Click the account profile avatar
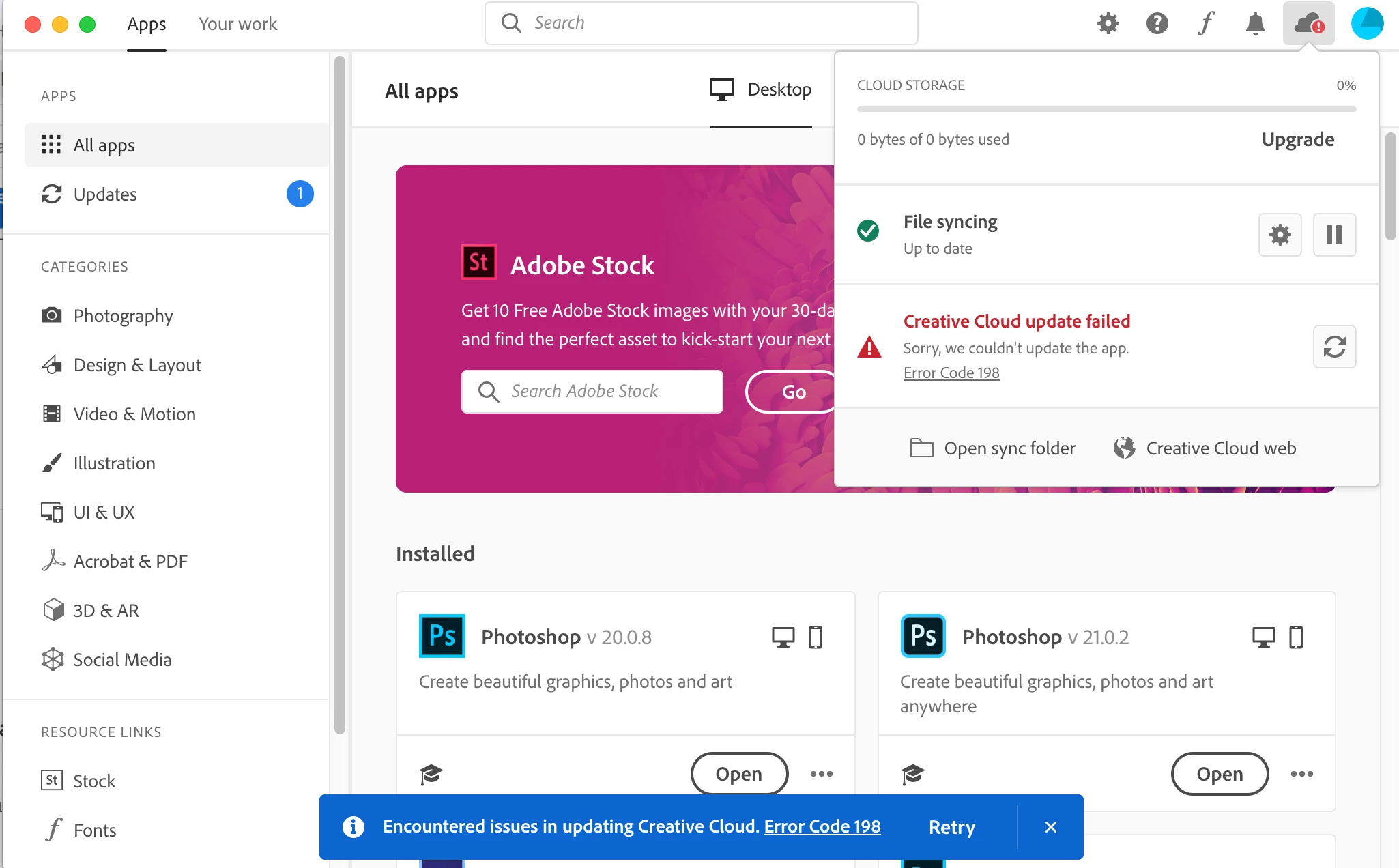 point(1367,23)
